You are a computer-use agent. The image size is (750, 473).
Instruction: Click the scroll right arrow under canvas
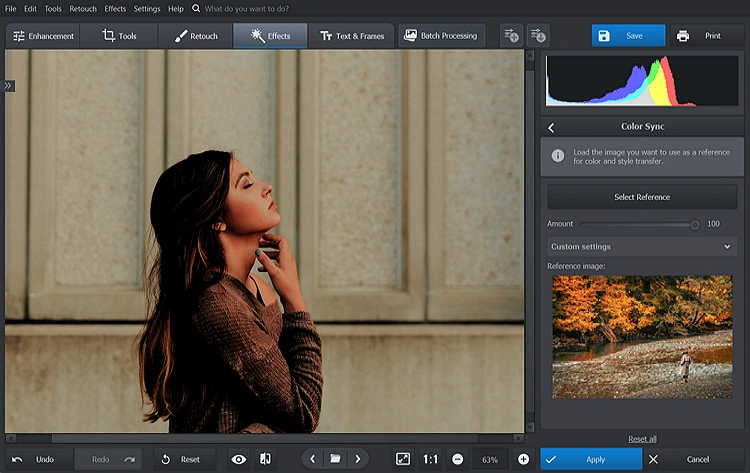[x=518, y=438]
